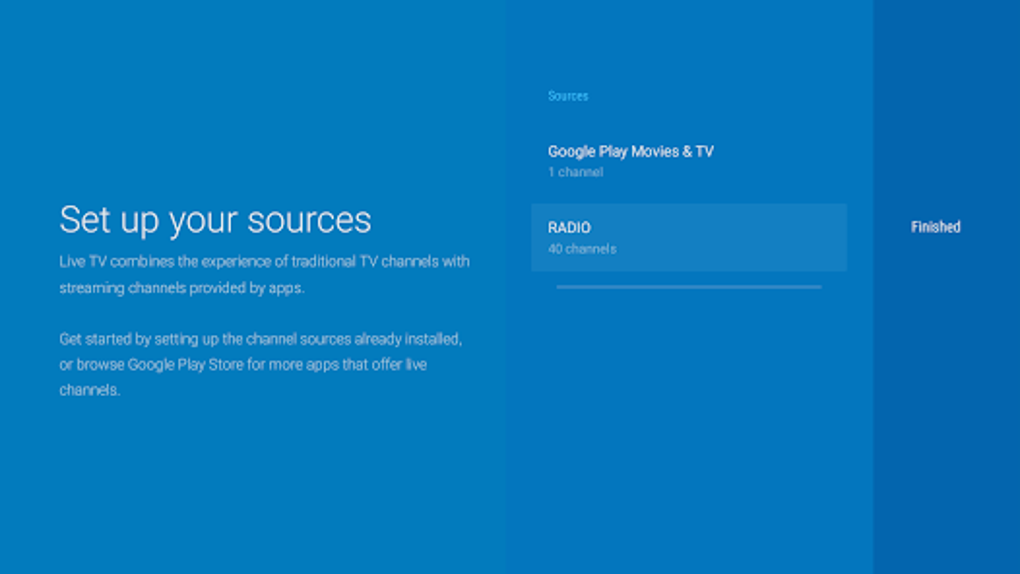The width and height of the screenshot is (1020, 574).
Task: Click the word "RADIO" in the sources list
Action: pyautogui.click(x=569, y=228)
